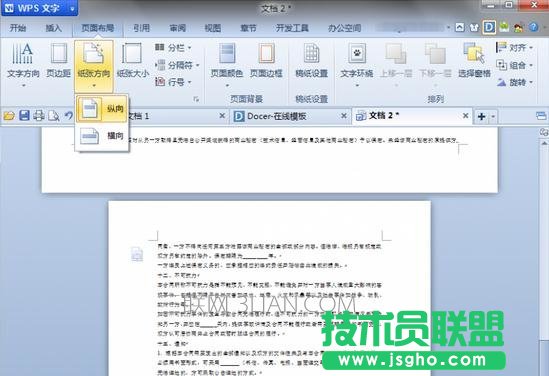Select Portrait (纵向) orientation option

coord(102,109)
